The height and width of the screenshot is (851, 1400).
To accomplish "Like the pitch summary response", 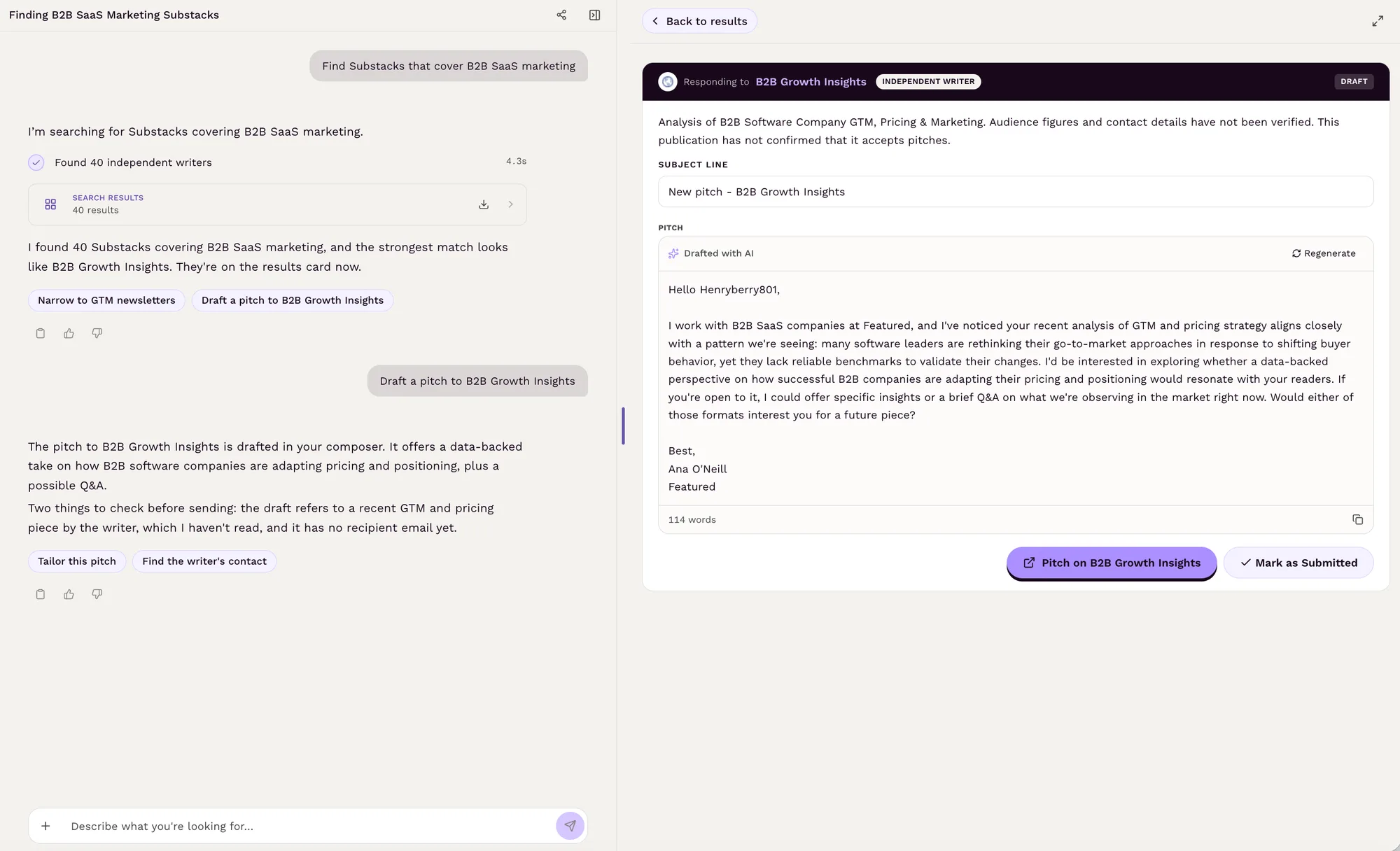I will [x=69, y=594].
